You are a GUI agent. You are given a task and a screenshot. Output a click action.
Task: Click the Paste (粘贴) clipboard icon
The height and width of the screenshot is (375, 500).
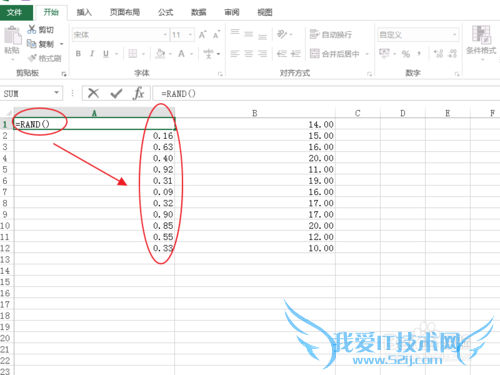click(x=12, y=36)
